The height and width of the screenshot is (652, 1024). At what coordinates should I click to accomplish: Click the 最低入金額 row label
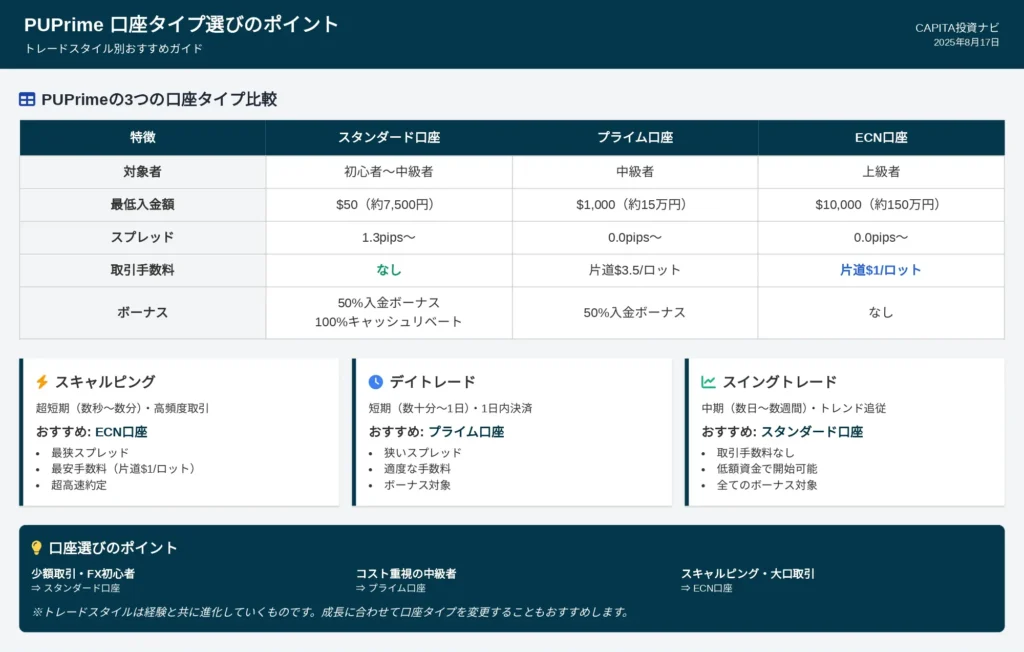[x=142, y=204]
